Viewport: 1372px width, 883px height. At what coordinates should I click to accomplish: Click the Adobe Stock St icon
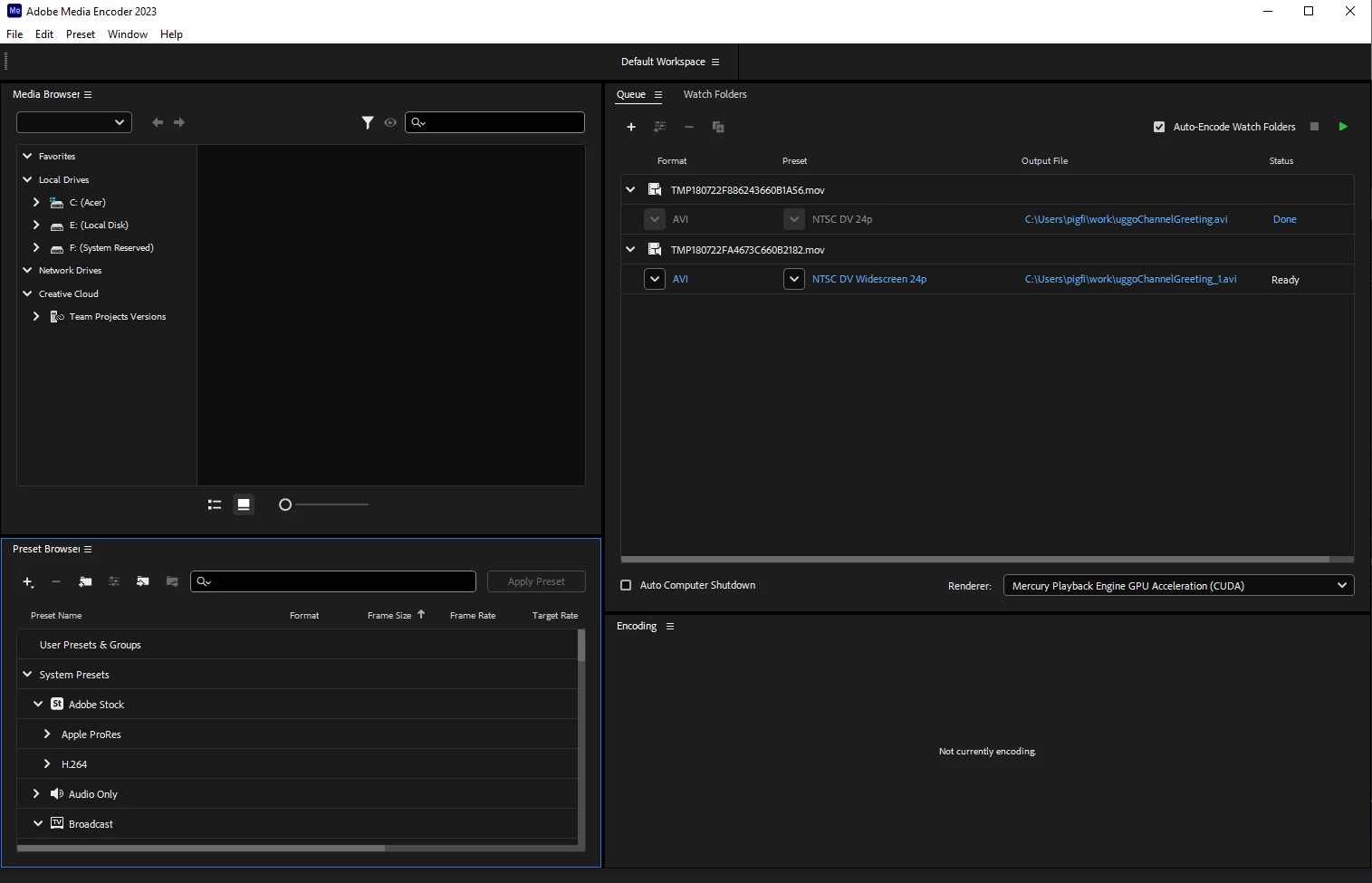[x=57, y=704]
